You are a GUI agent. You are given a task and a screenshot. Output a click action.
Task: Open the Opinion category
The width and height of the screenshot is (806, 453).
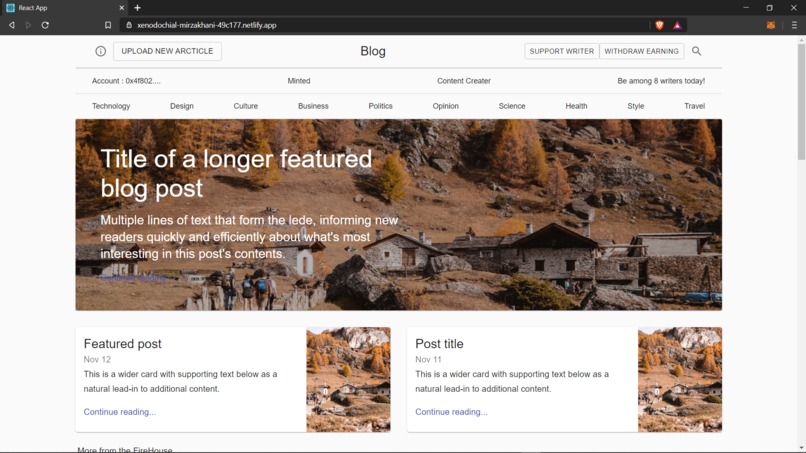tap(445, 106)
